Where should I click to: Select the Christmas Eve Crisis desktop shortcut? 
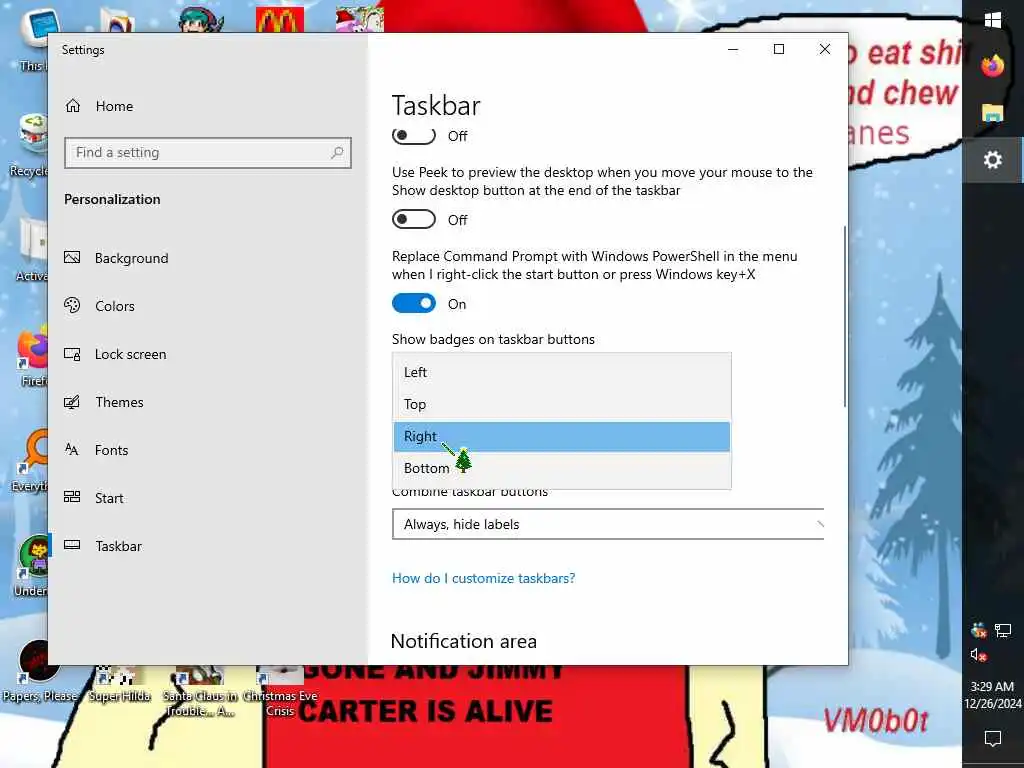tap(280, 692)
